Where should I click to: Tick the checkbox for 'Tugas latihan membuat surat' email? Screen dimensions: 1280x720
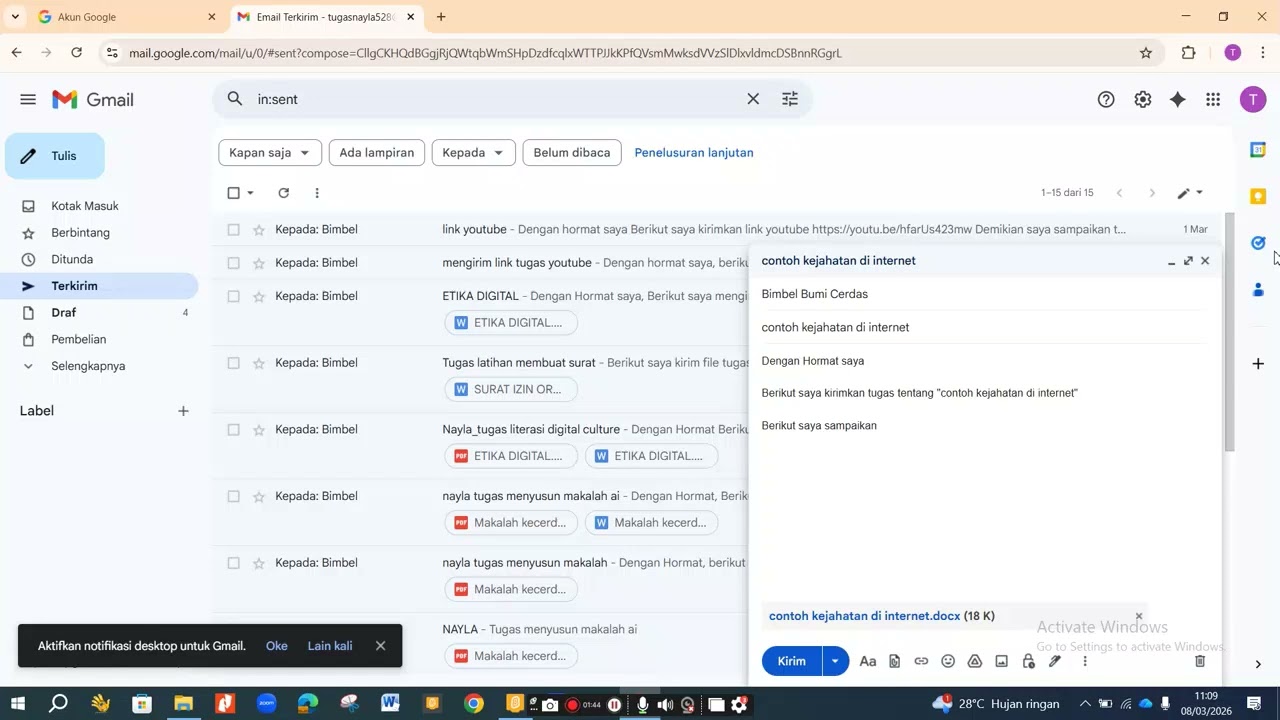click(233, 363)
